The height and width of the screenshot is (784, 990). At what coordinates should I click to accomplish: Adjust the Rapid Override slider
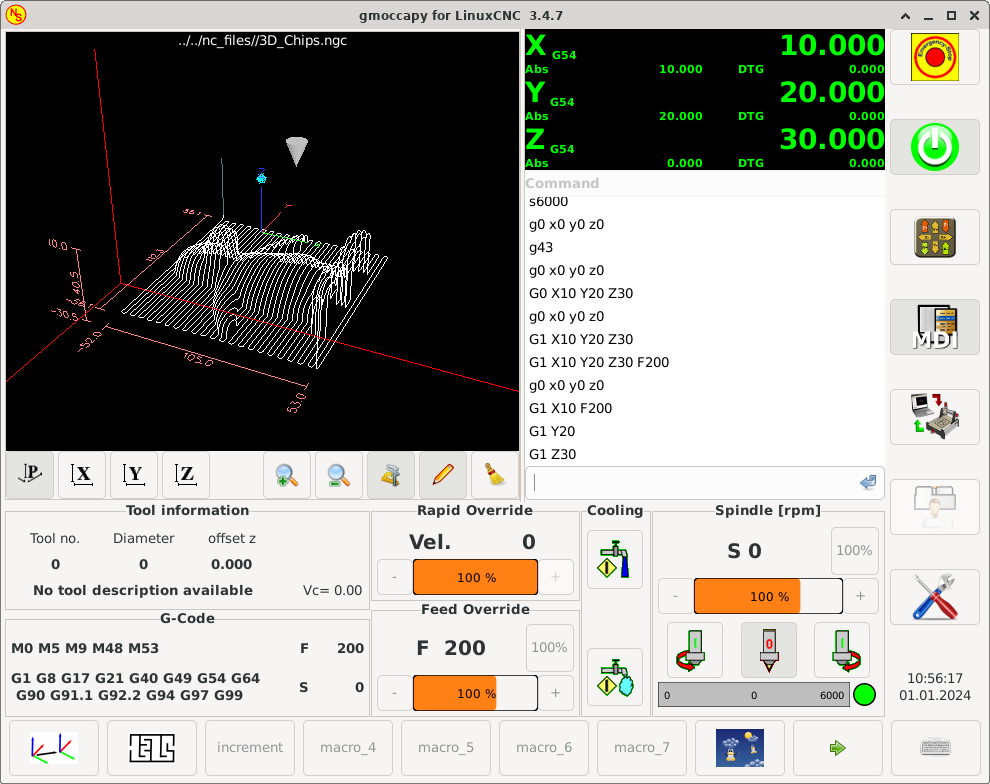click(475, 577)
